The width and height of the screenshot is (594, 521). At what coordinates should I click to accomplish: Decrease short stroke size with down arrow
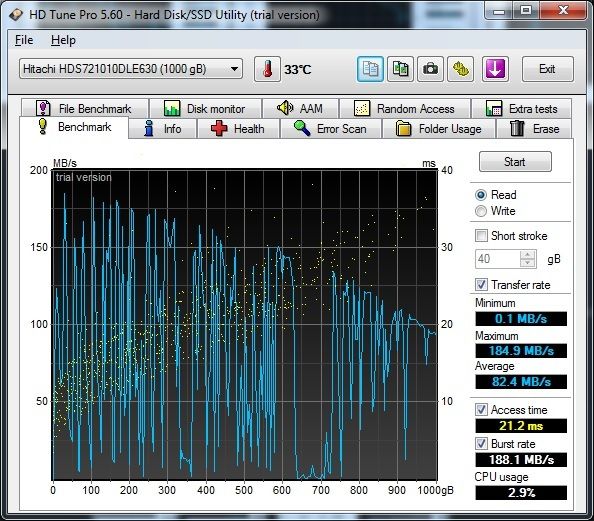[x=528, y=263]
